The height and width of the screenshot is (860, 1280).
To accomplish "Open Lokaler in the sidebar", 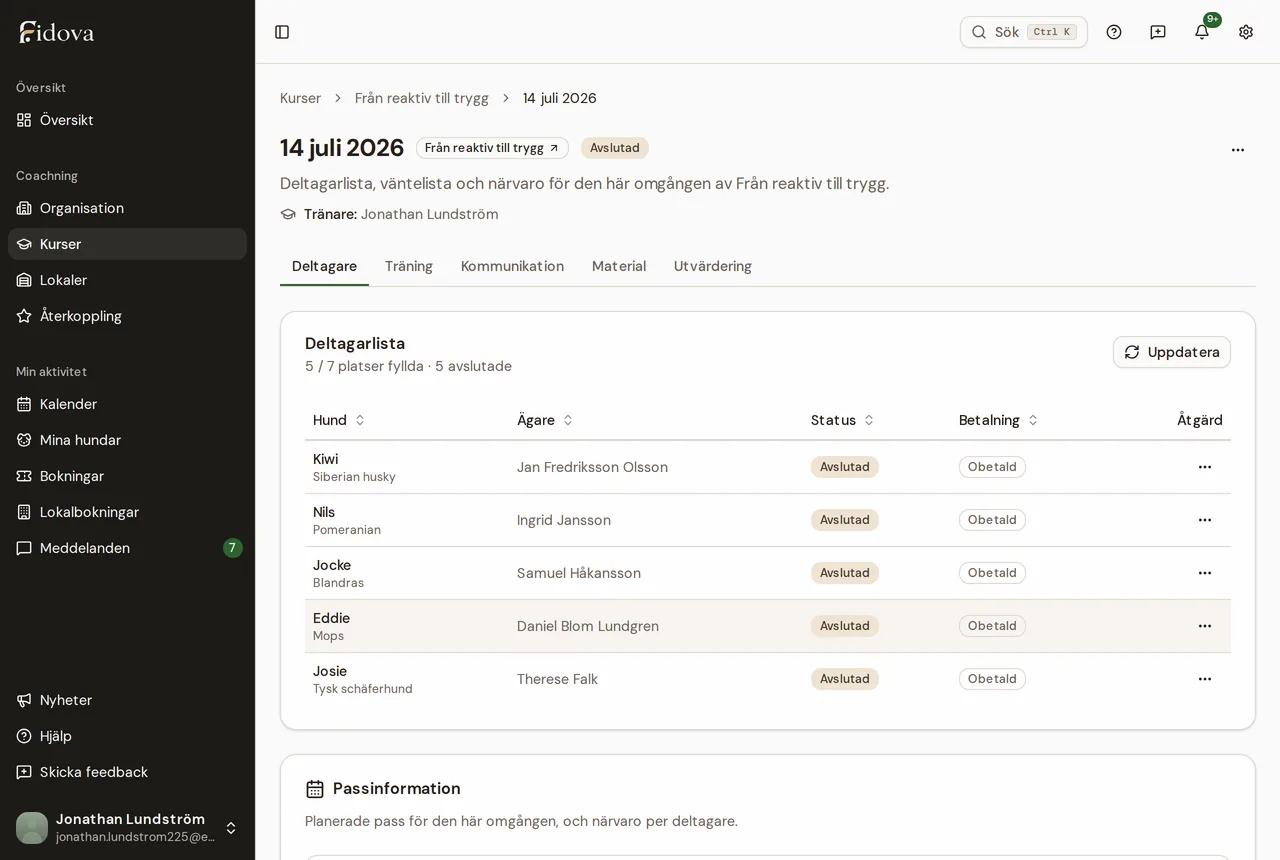I will 127,280.
